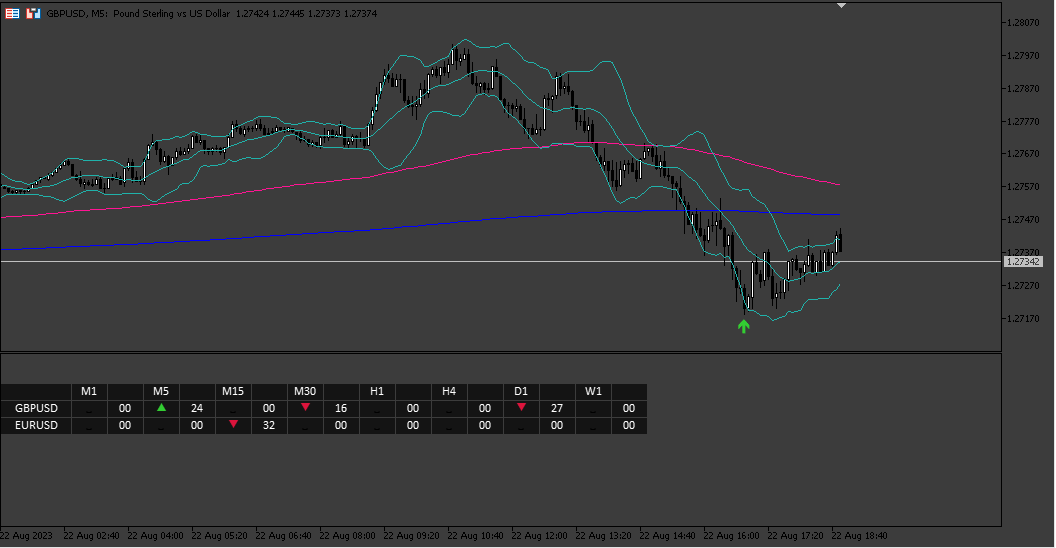Click the 1.27342 price label on axis
Screen dimensions: 1056x548
click(1023, 261)
